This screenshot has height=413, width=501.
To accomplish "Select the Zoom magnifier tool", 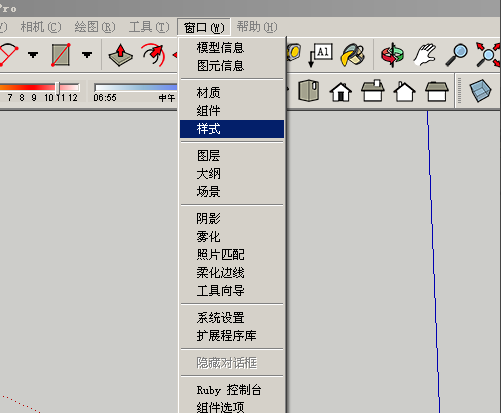I will click(x=457, y=55).
